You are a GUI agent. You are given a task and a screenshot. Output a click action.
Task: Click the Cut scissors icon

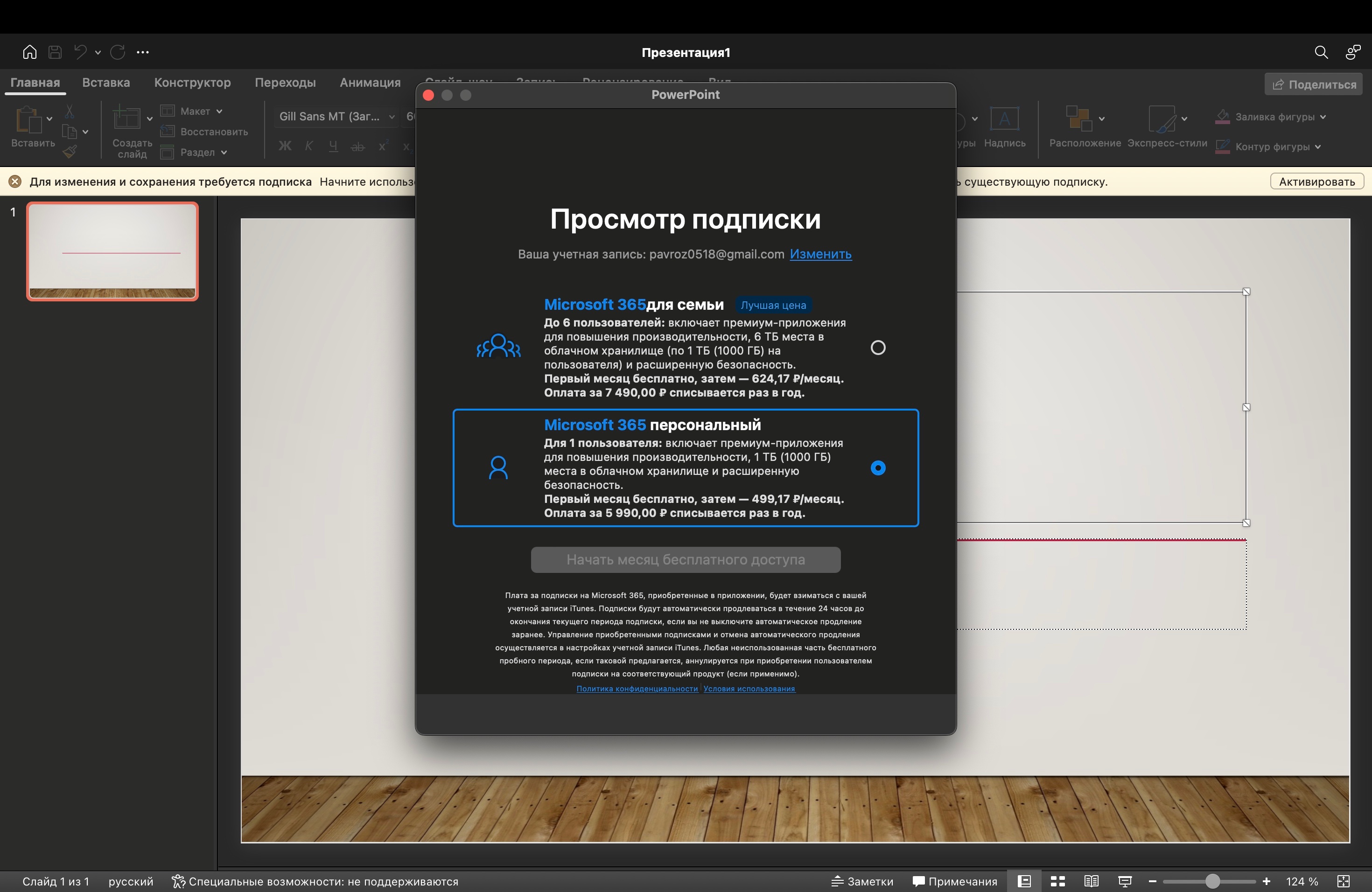(x=69, y=111)
